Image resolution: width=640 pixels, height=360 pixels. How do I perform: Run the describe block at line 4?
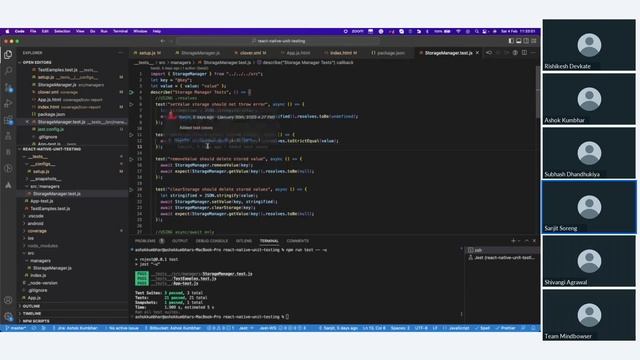coord(131,92)
